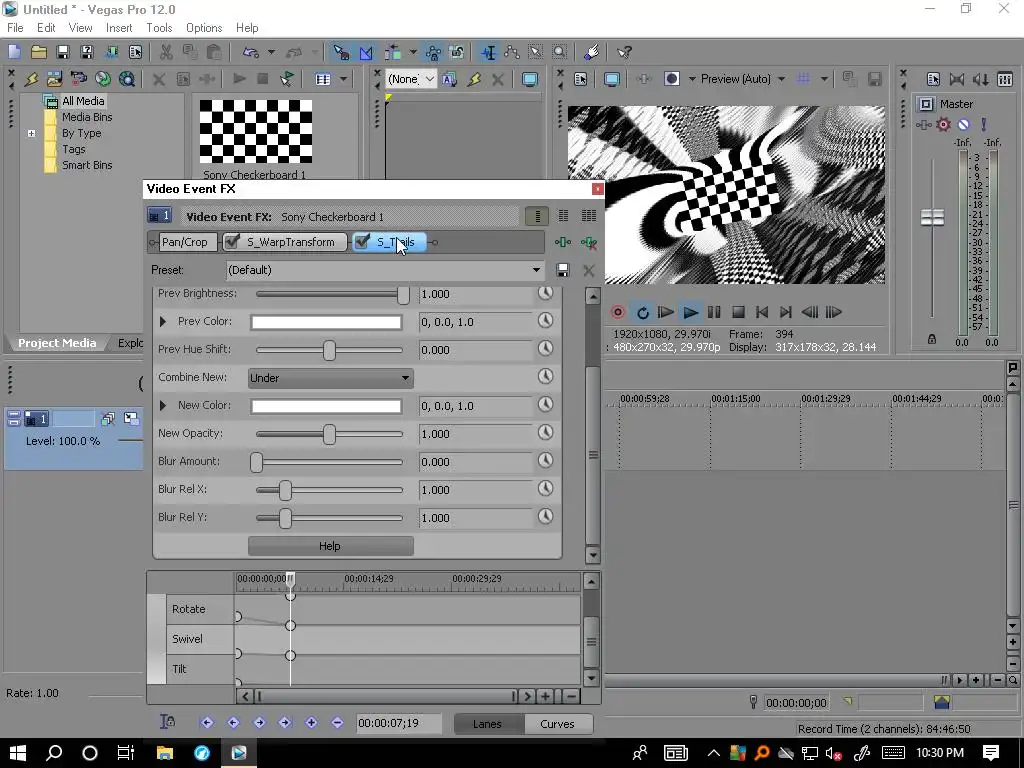This screenshot has height=768, width=1024.
Task: Animate New Opacity with clock icon
Action: (x=545, y=433)
